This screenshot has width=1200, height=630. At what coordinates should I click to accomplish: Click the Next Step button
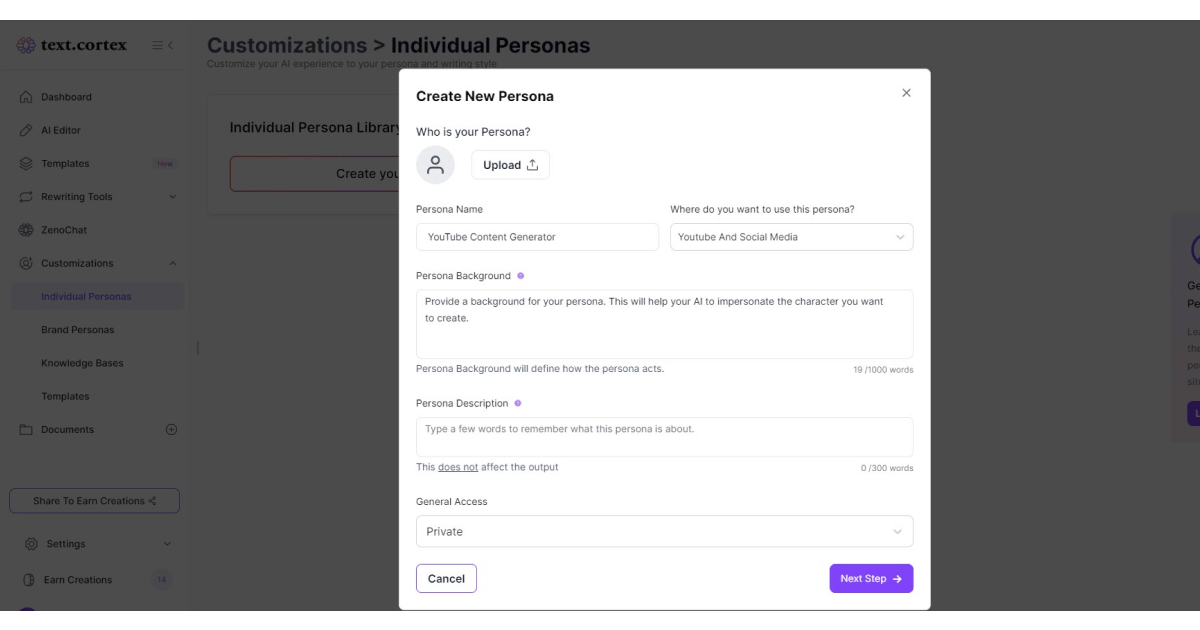pyautogui.click(x=871, y=579)
